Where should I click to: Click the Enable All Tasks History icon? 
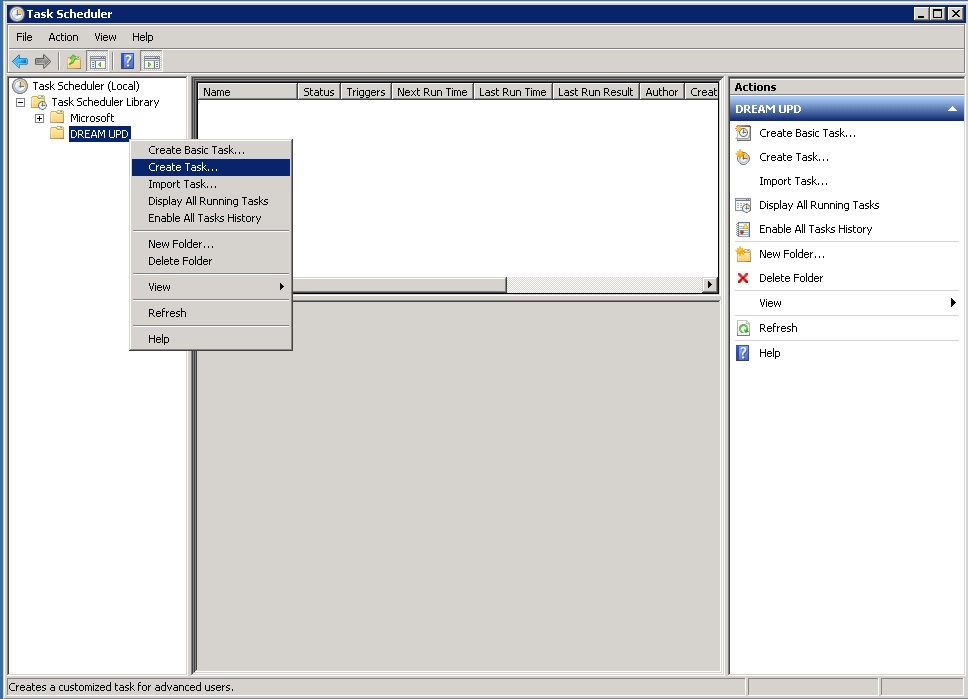click(743, 229)
